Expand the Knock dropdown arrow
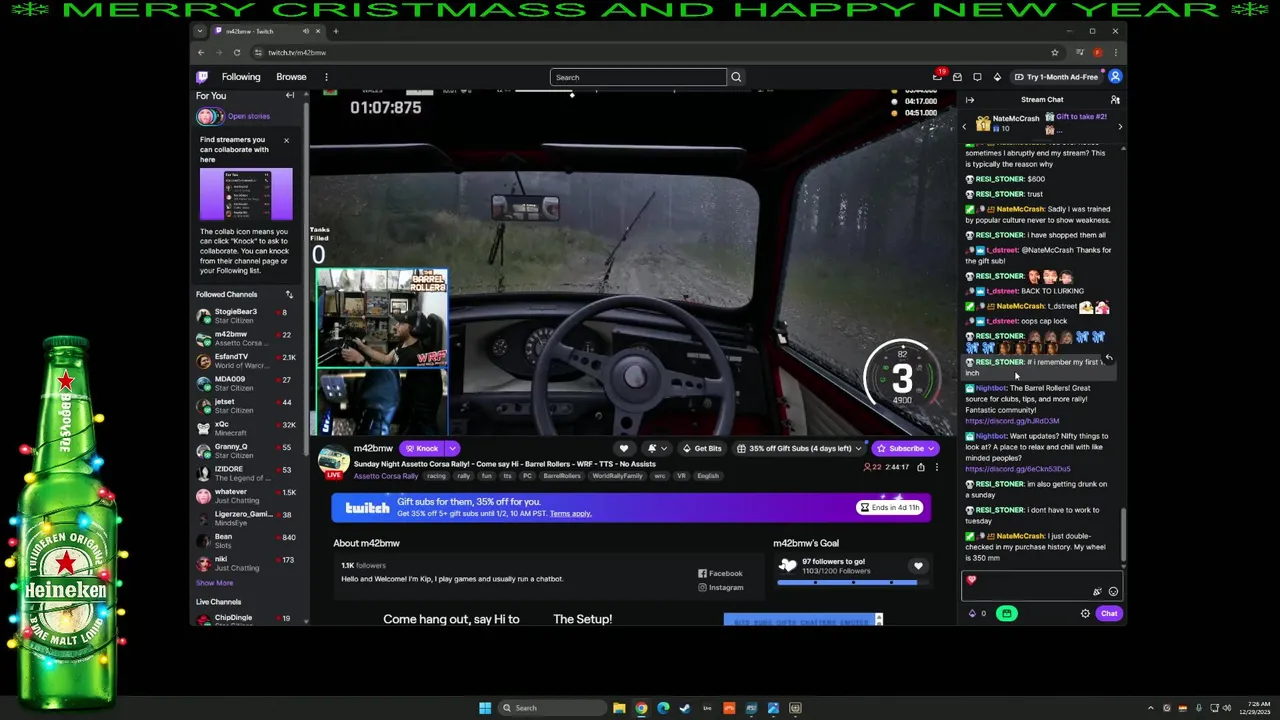 (x=452, y=448)
